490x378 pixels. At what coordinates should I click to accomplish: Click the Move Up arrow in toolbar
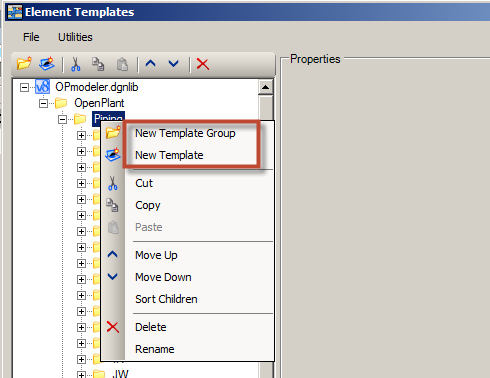pos(151,63)
